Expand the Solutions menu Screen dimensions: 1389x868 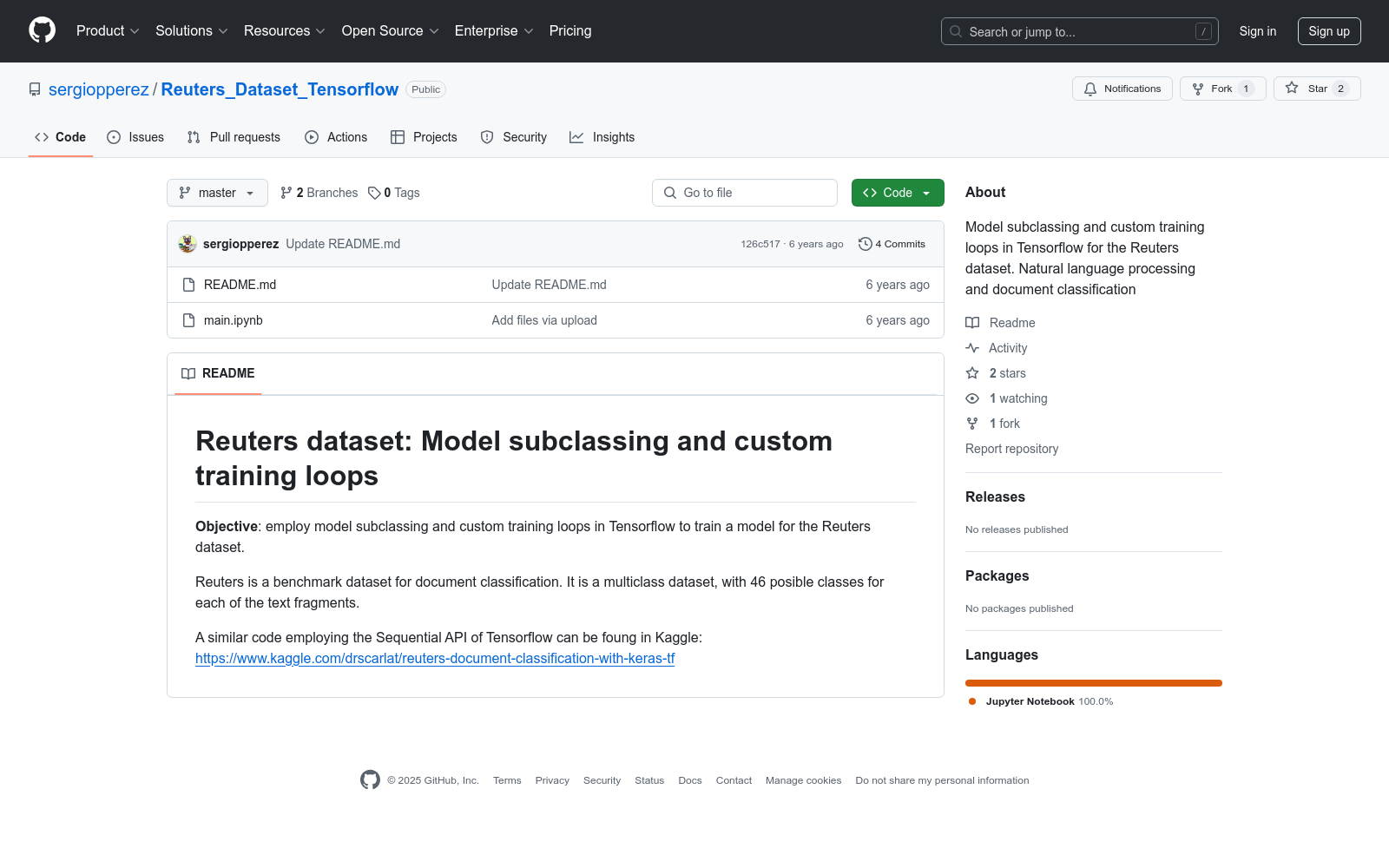point(192,31)
